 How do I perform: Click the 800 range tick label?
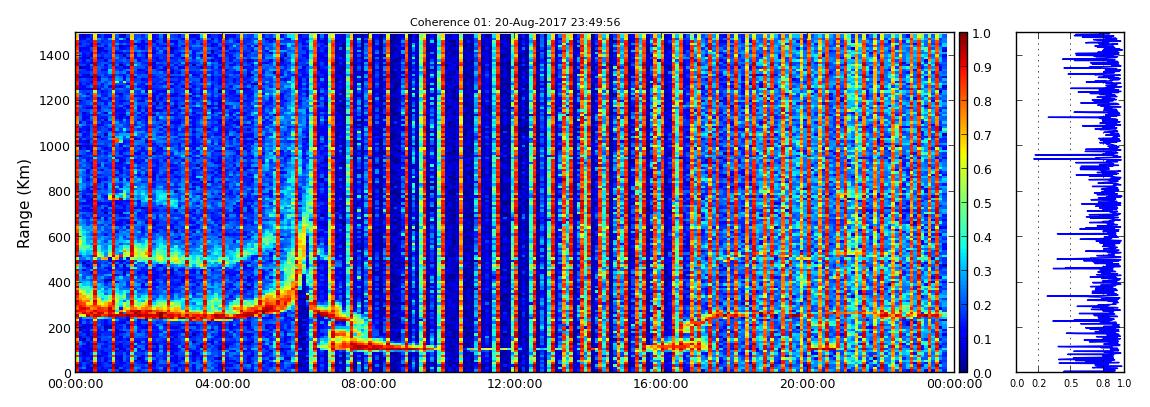point(58,191)
